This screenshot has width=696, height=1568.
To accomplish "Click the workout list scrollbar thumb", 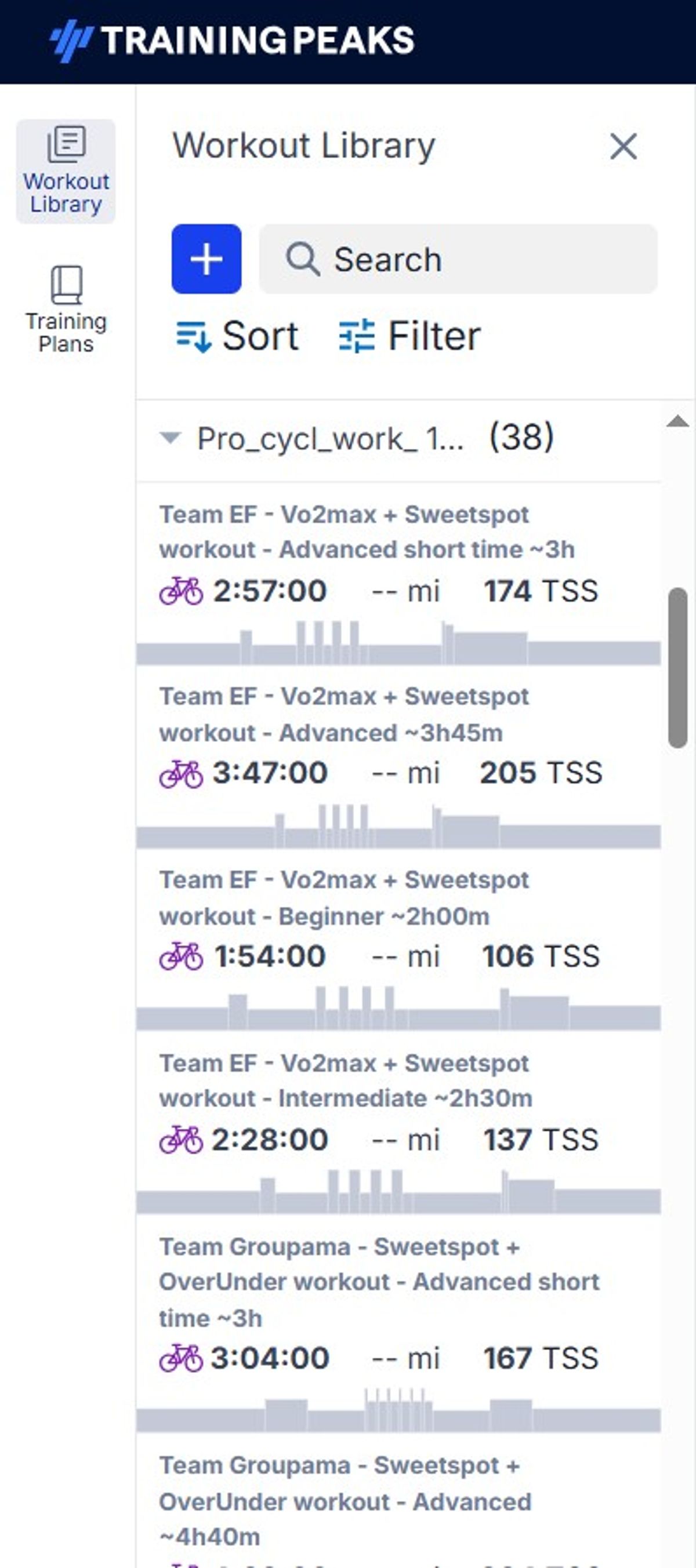I will (x=677, y=667).
